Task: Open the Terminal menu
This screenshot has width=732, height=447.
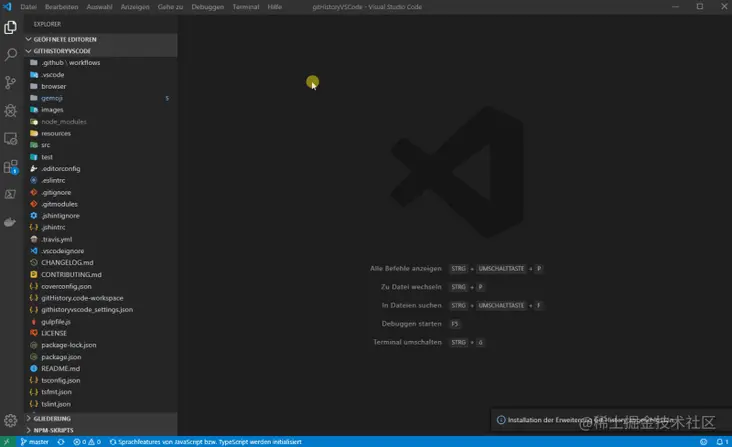Action: [x=246, y=7]
